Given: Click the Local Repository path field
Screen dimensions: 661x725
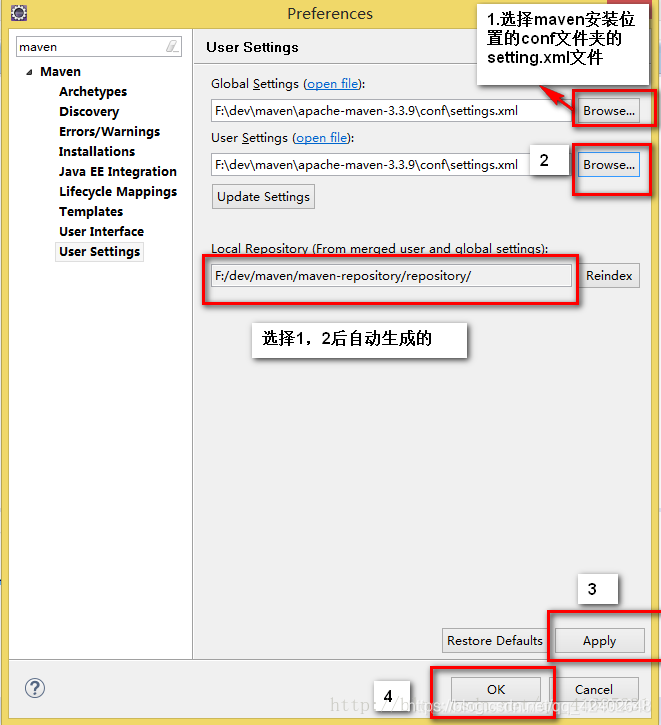Looking at the screenshot, I should [x=391, y=276].
